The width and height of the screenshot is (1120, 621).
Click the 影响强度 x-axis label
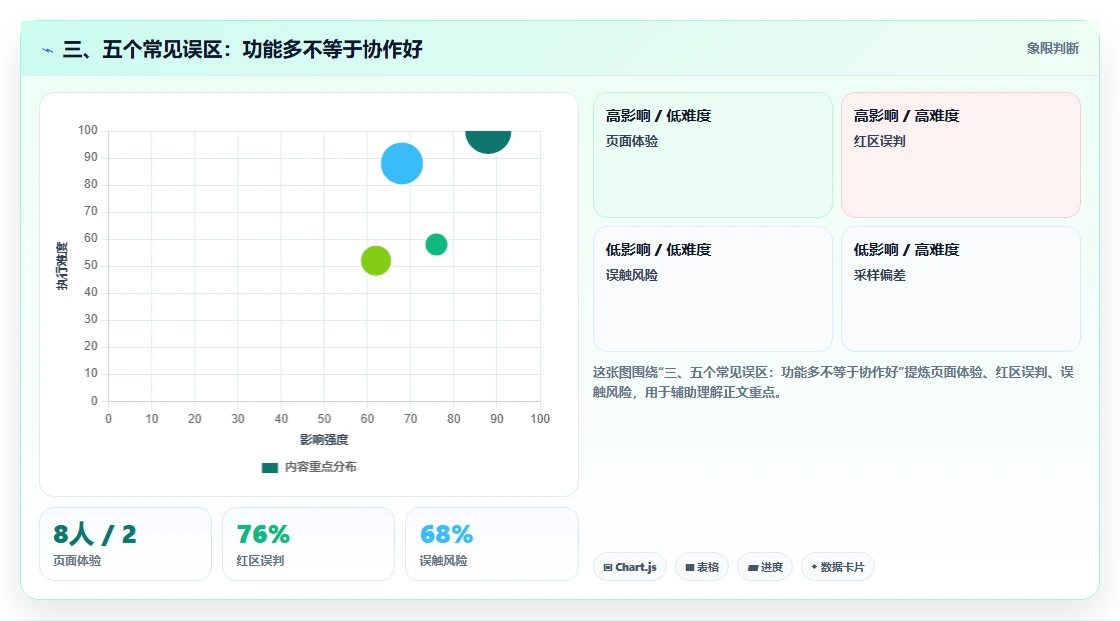(x=324, y=439)
